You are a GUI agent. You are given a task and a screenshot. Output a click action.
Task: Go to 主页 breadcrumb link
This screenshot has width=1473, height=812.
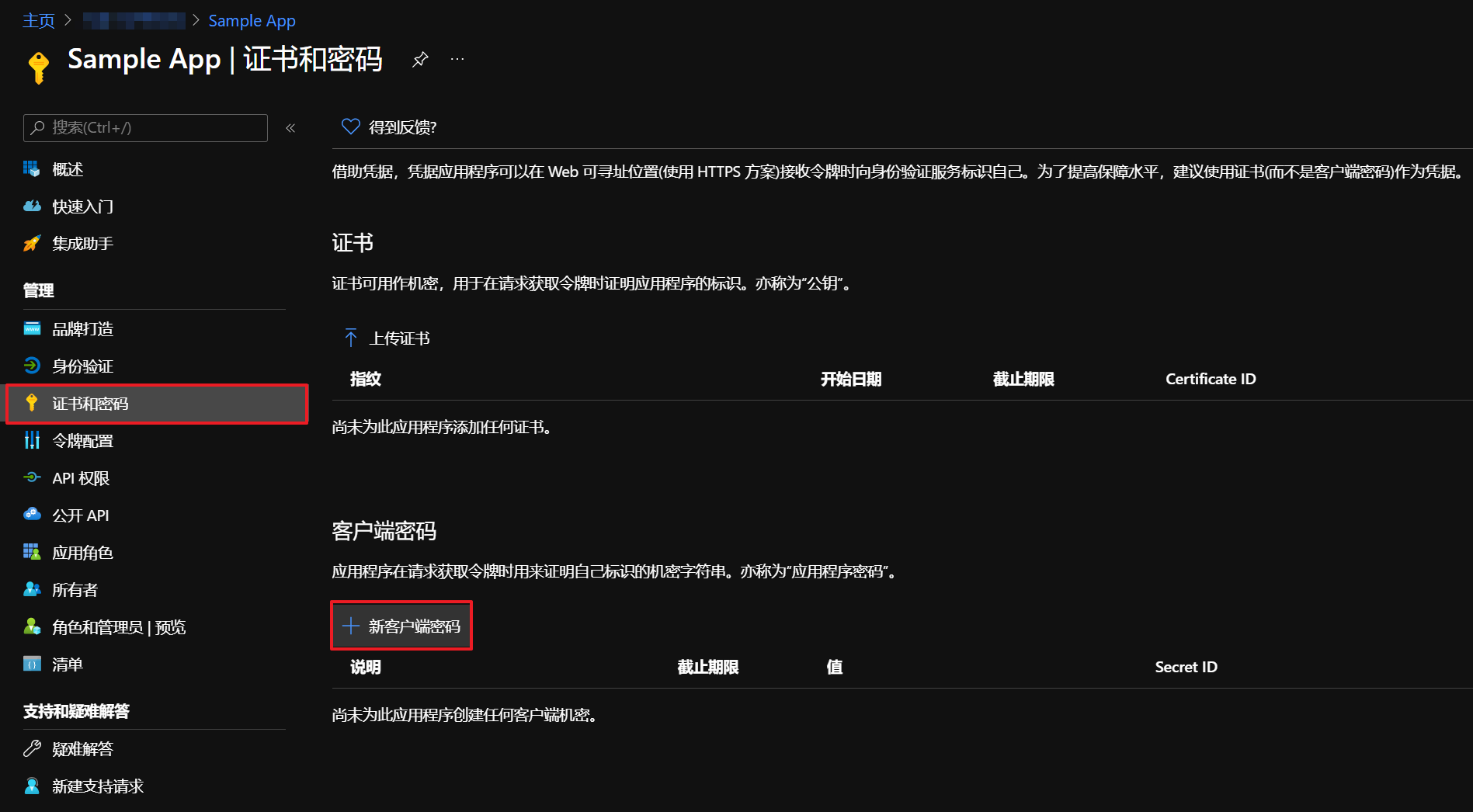click(x=39, y=21)
